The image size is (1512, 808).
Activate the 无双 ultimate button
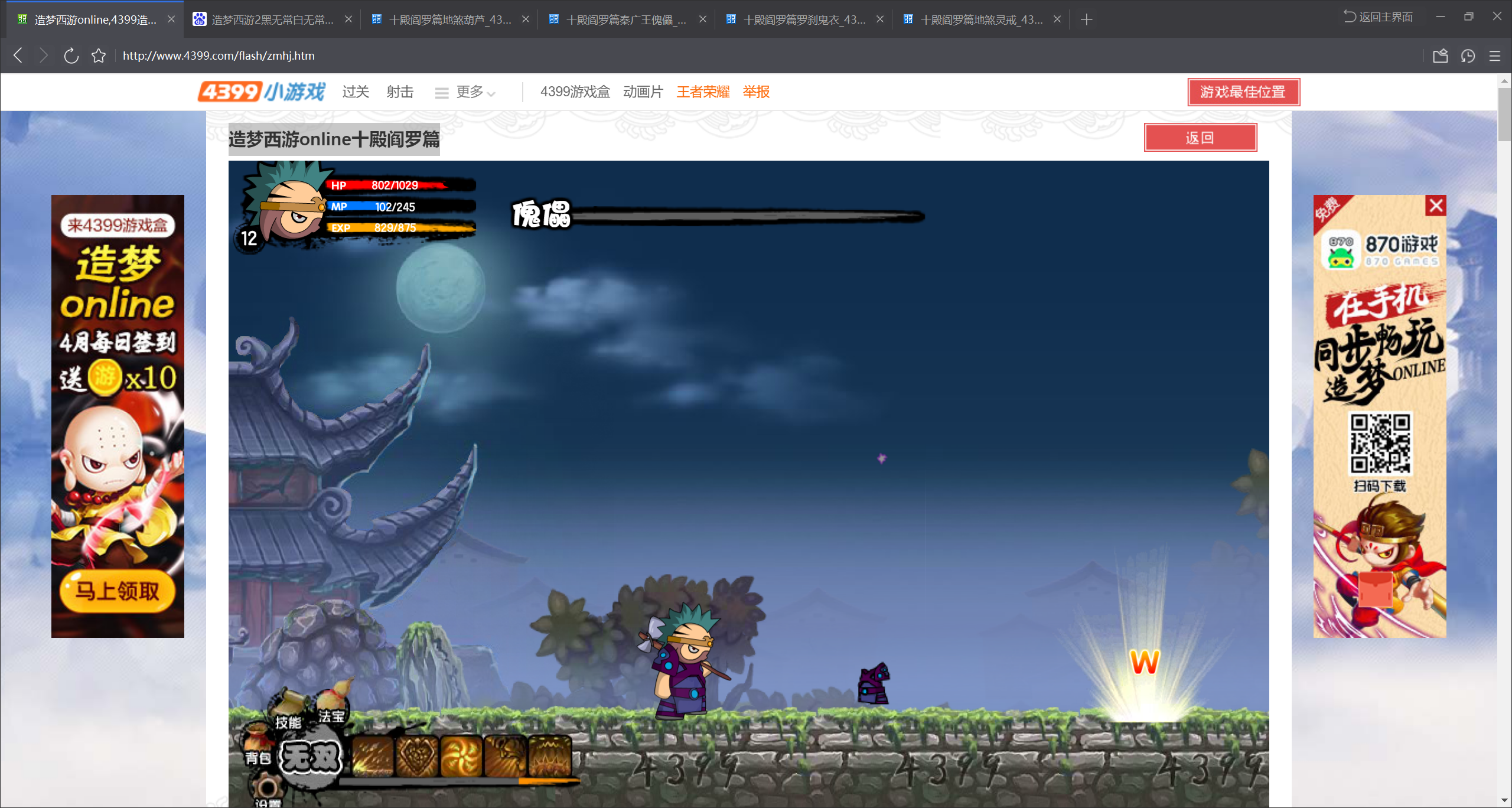pos(311,757)
